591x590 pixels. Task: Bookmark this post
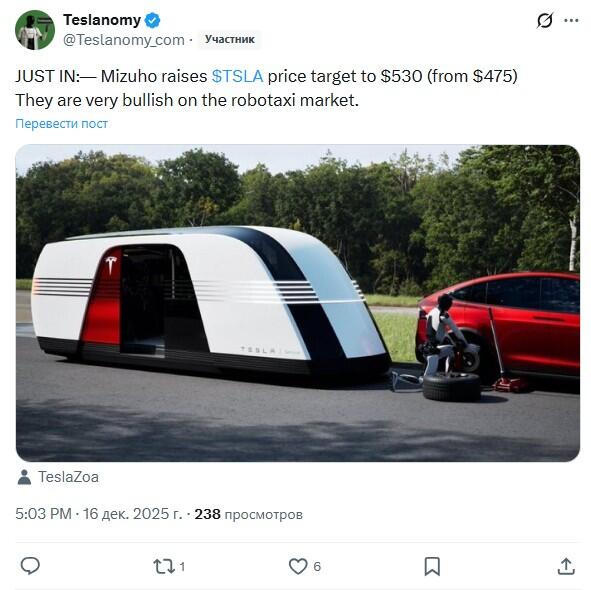click(x=432, y=566)
